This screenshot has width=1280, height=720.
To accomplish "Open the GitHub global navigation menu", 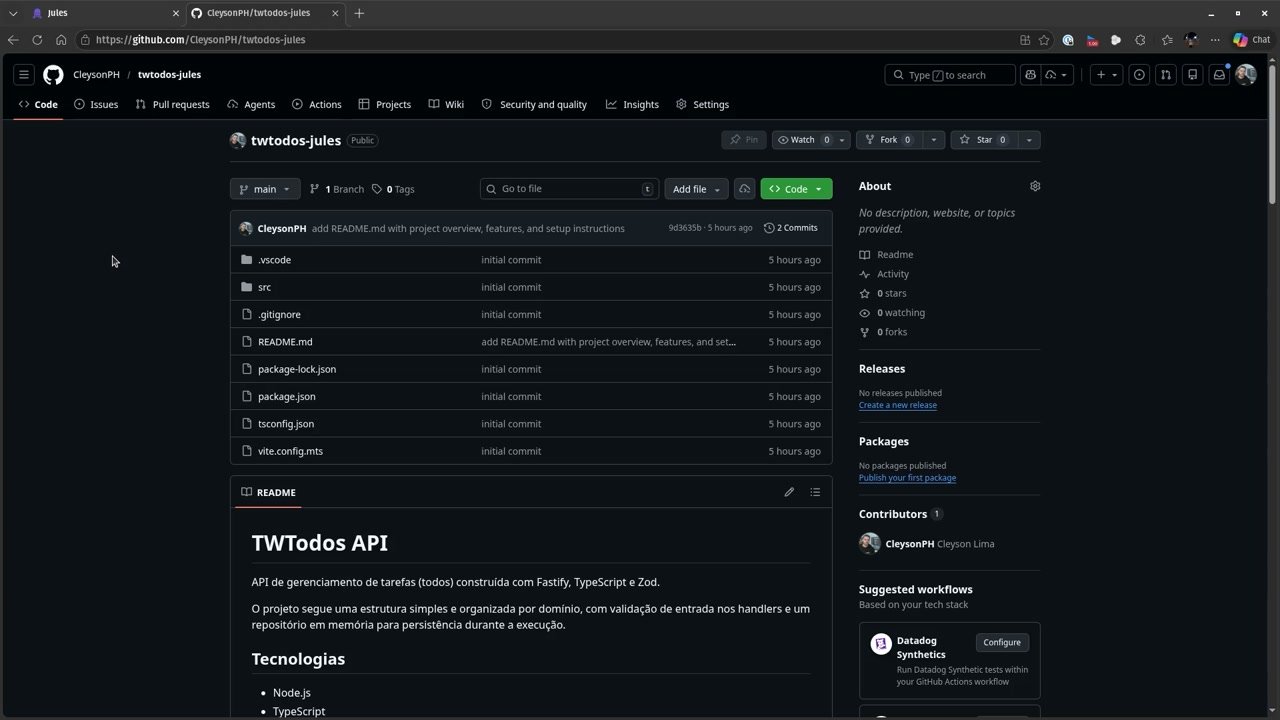I will click(24, 75).
